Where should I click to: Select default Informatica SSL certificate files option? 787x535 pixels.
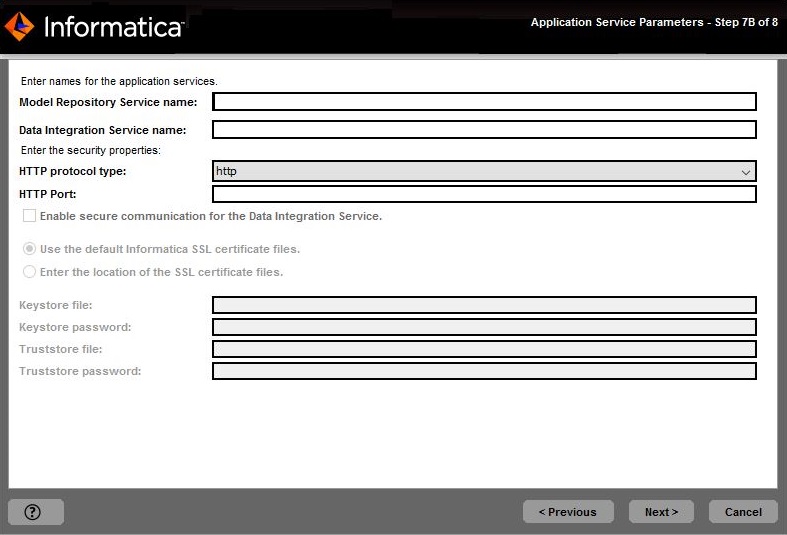29,249
